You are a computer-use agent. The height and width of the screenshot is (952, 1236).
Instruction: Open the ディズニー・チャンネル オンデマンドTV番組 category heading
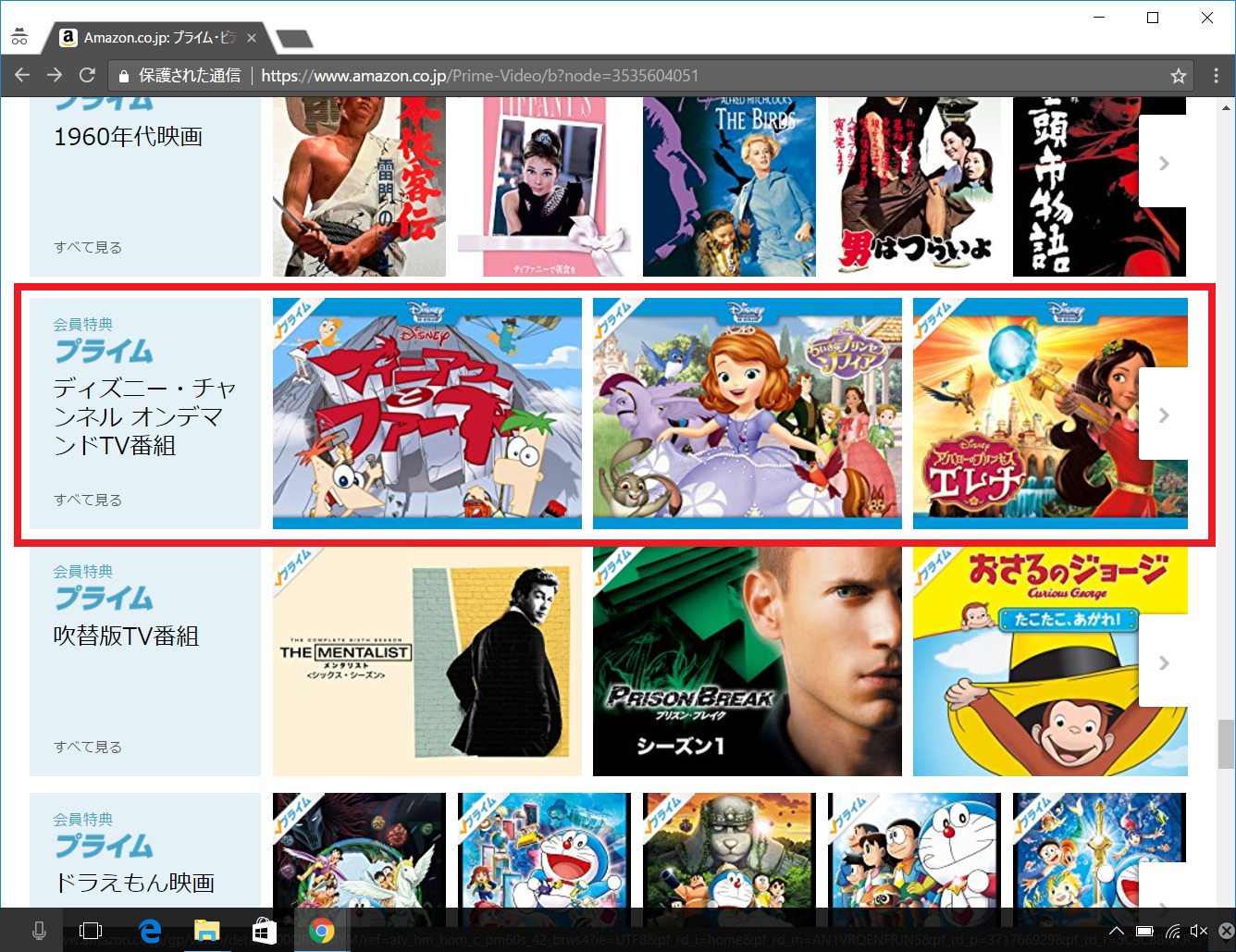[144, 416]
